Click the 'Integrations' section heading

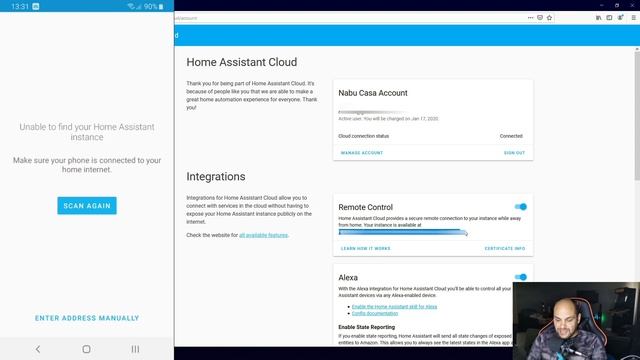point(216,177)
